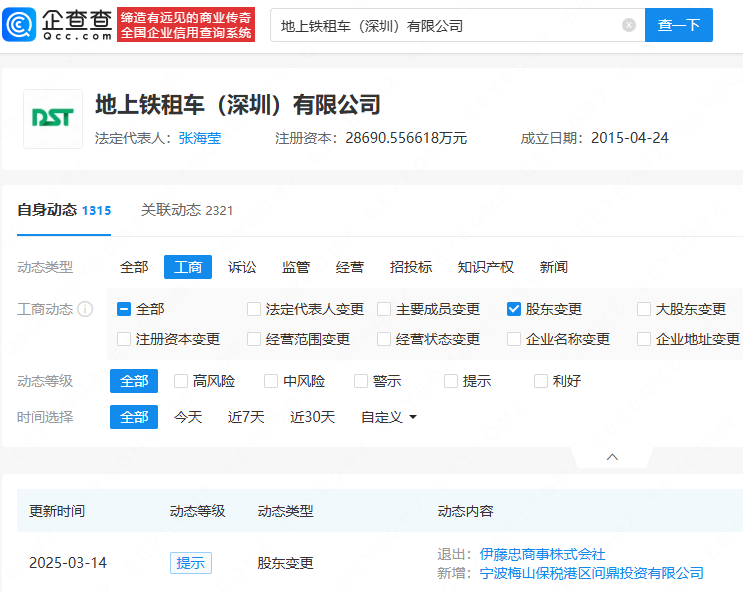
Task: Click the Qcc.com logo icon
Action: (22, 24)
